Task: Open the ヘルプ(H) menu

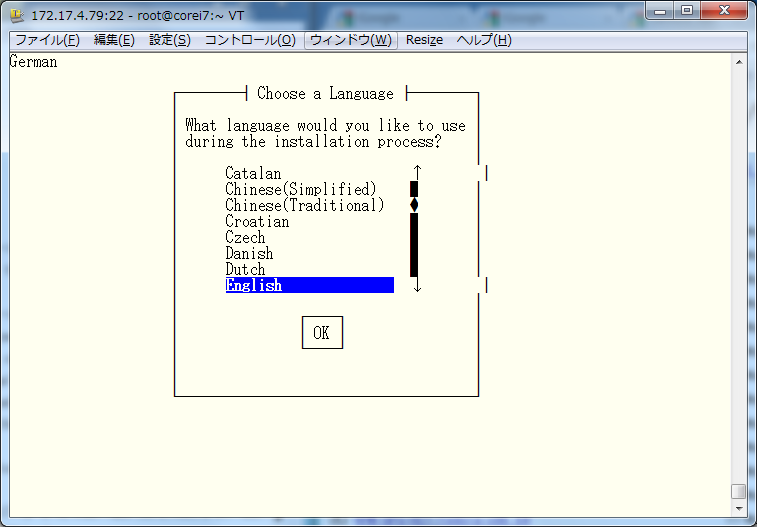Action: (484, 40)
